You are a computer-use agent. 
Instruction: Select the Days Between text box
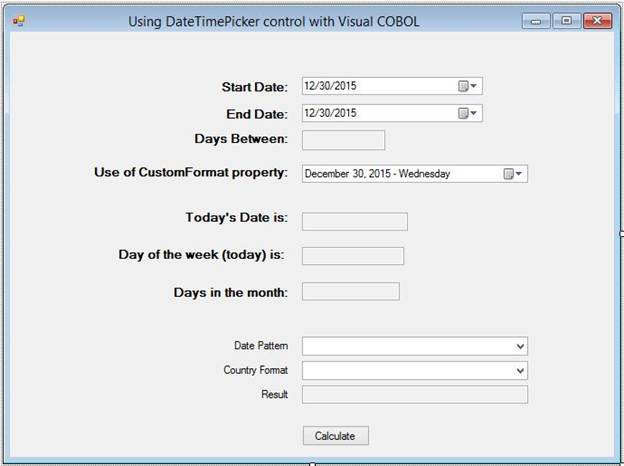343,140
